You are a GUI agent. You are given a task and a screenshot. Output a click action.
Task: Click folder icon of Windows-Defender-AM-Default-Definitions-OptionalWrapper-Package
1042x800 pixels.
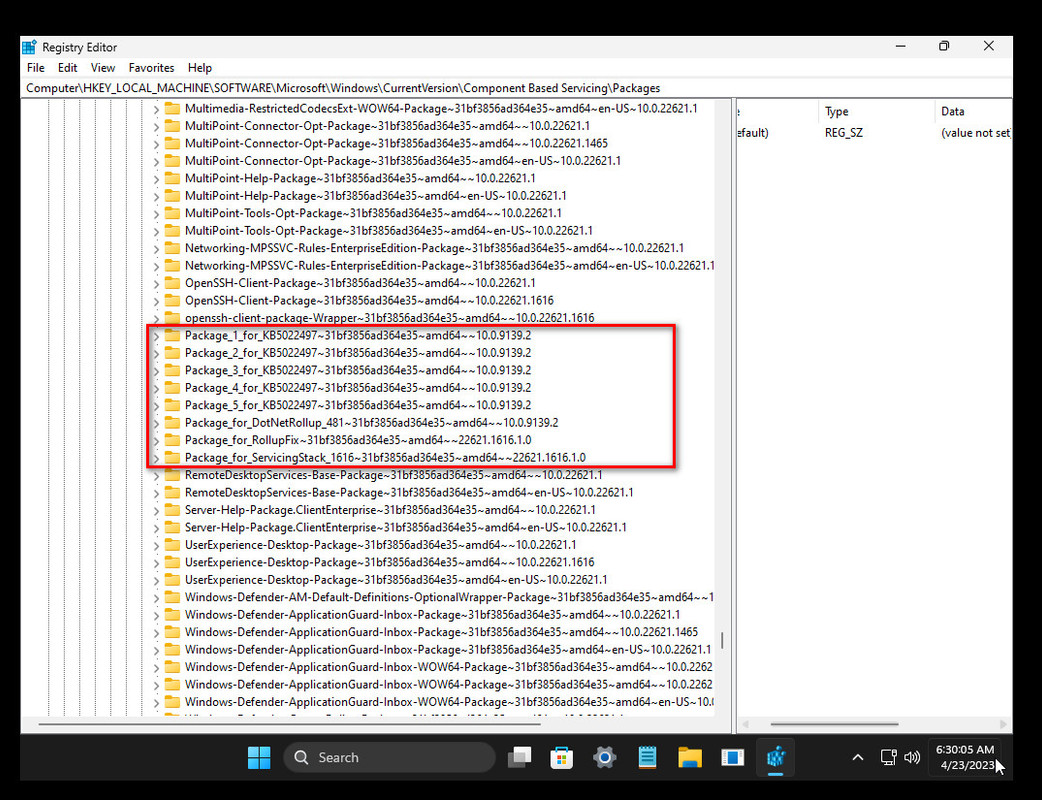[172, 597]
